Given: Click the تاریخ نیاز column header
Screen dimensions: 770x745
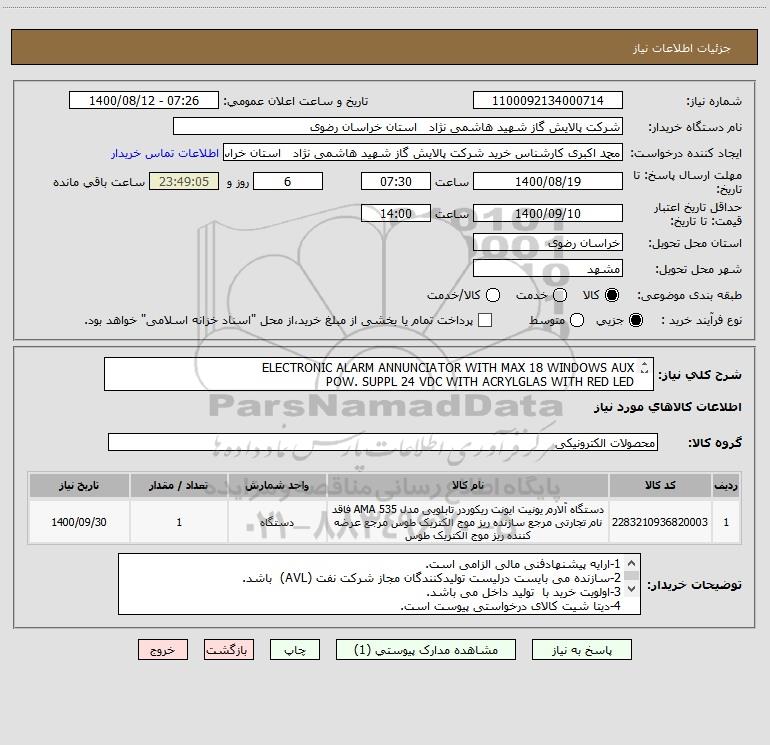Looking at the screenshot, I should (x=79, y=486).
